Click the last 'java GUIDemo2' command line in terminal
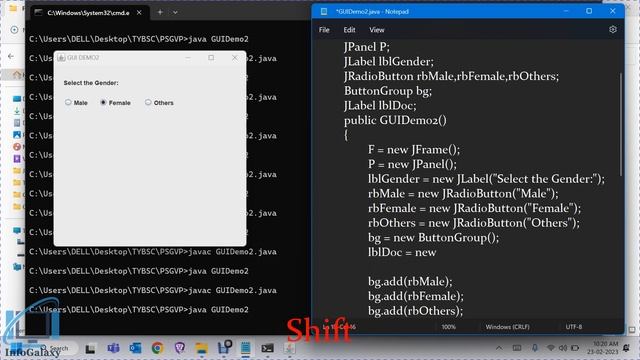Screen dimensions: 640x360 [x=139, y=310]
